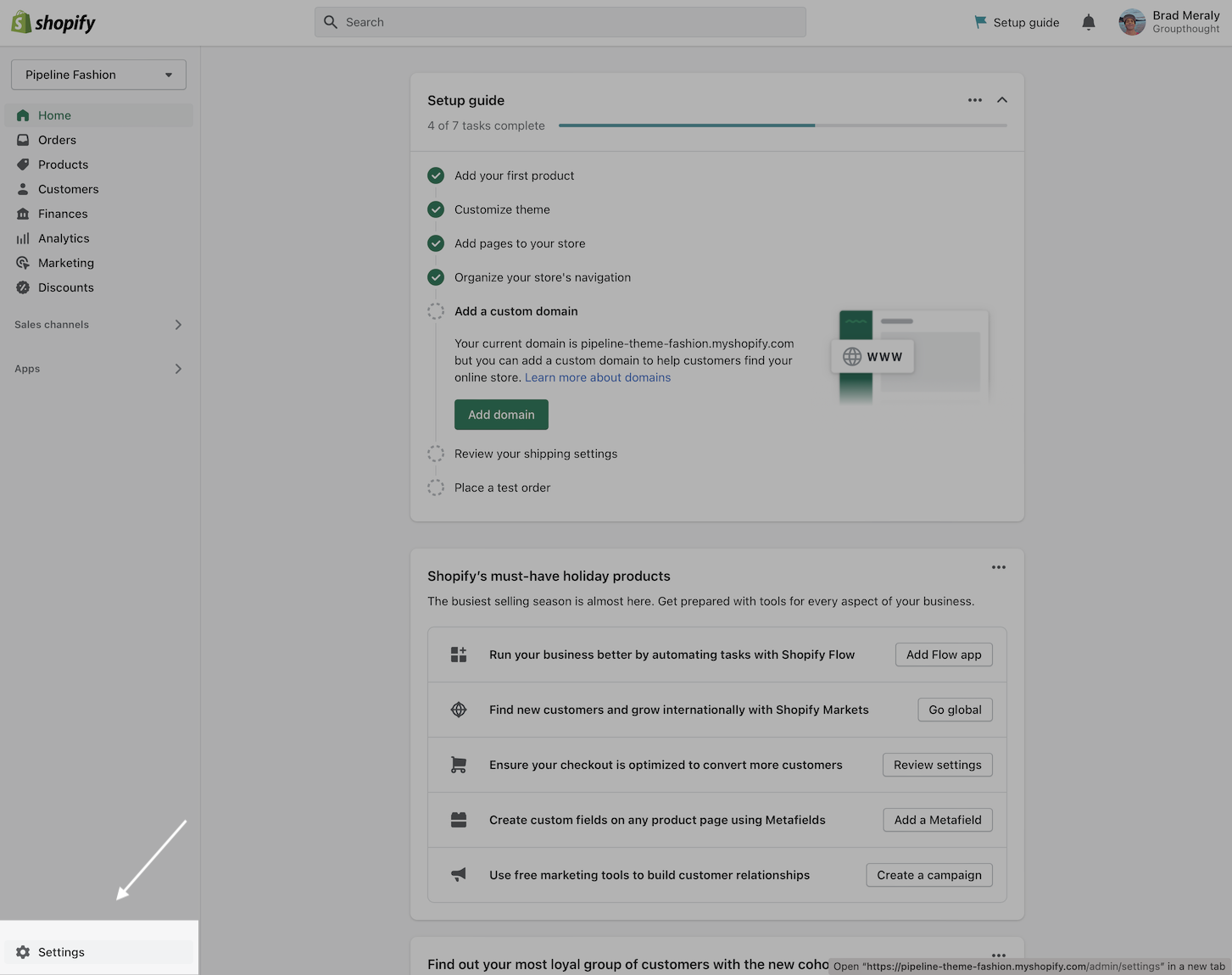Click the Finances bank icon
The width and height of the screenshot is (1232, 975).
[23, 214]
